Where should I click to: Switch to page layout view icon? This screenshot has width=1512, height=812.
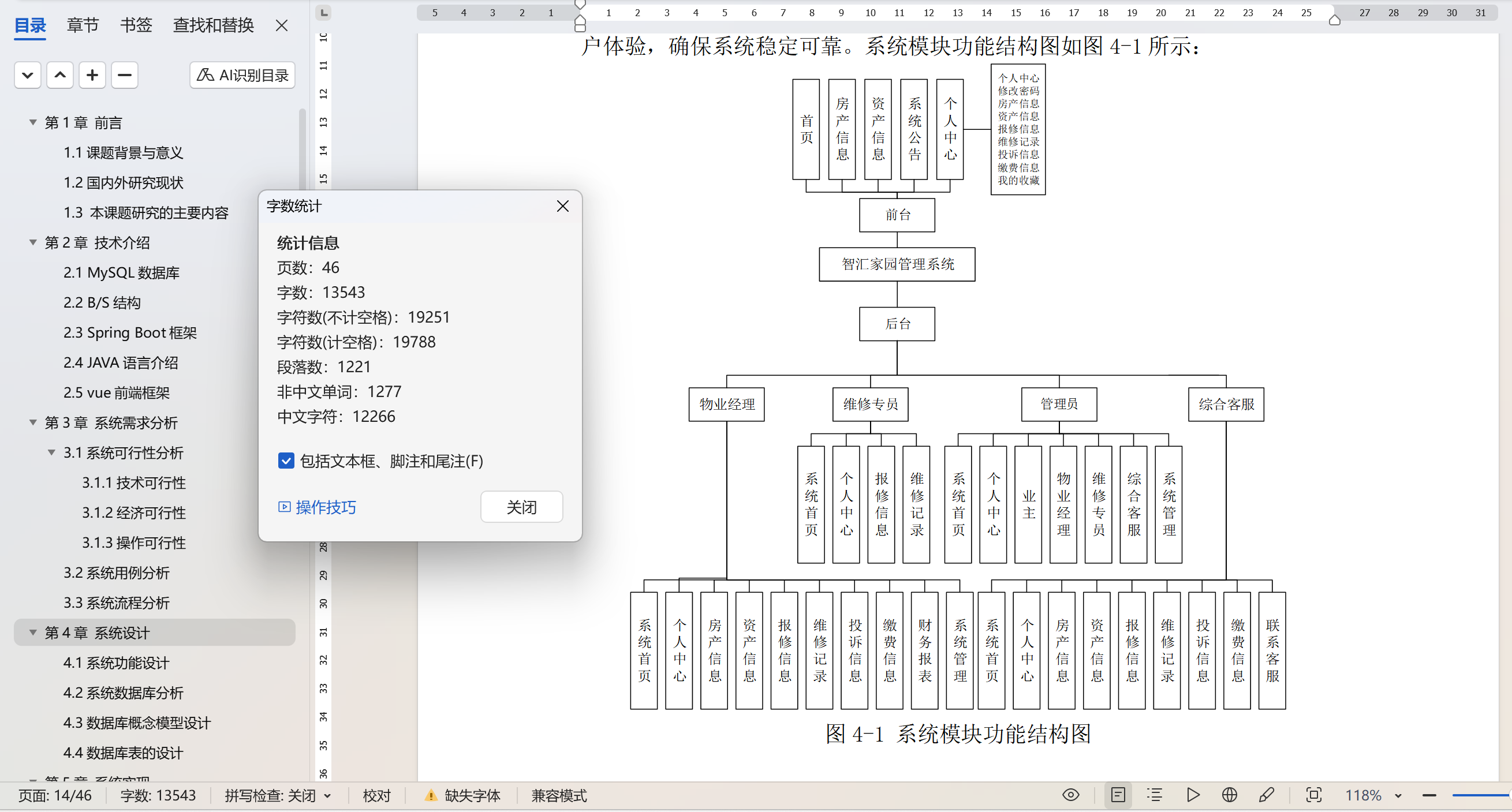[x=1118, y=795]
